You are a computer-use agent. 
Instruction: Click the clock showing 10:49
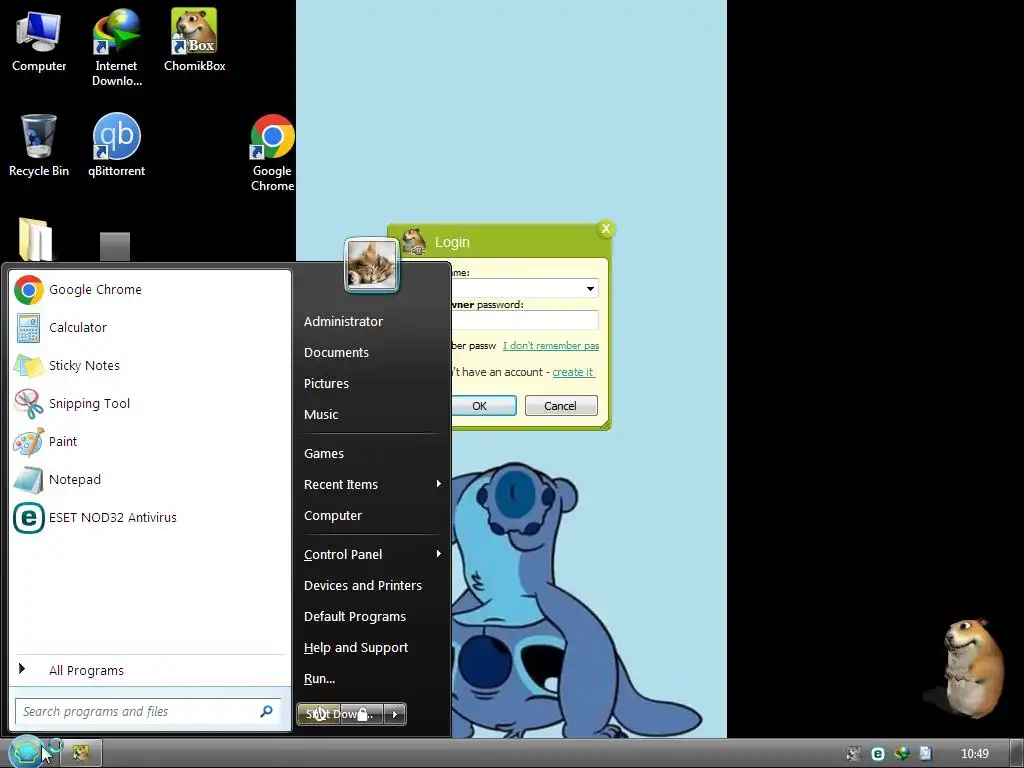click(974, 754)
